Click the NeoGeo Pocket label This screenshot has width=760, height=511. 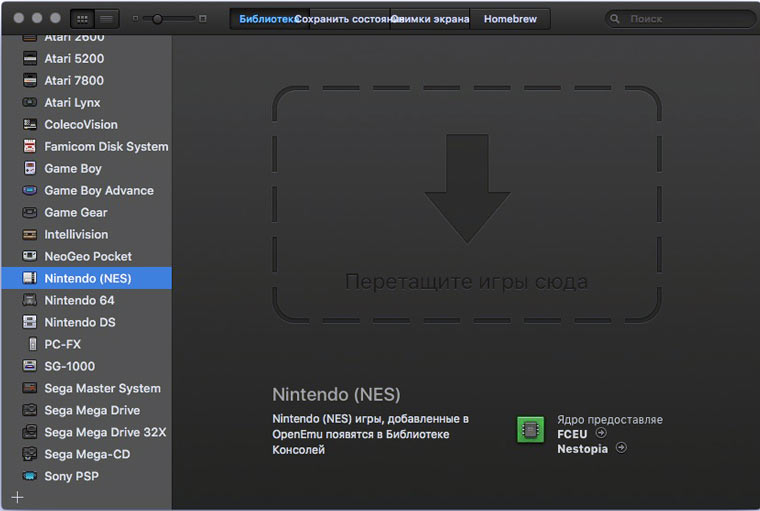[88, 256]
